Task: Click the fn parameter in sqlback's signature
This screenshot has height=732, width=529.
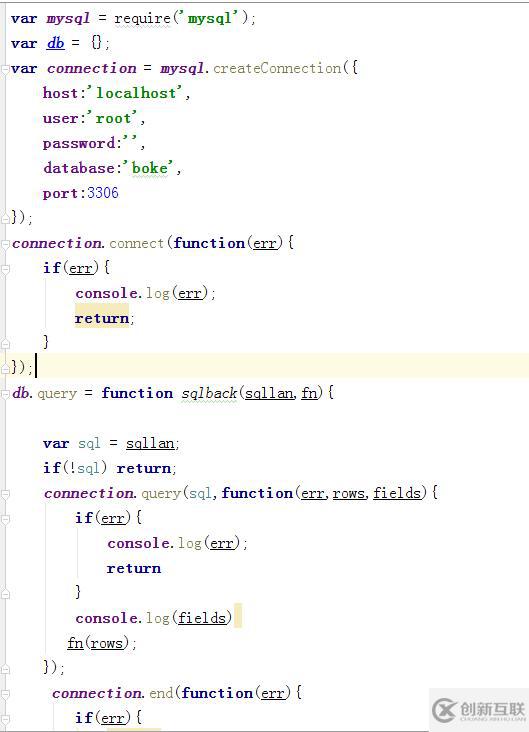Action: point(309,394)
